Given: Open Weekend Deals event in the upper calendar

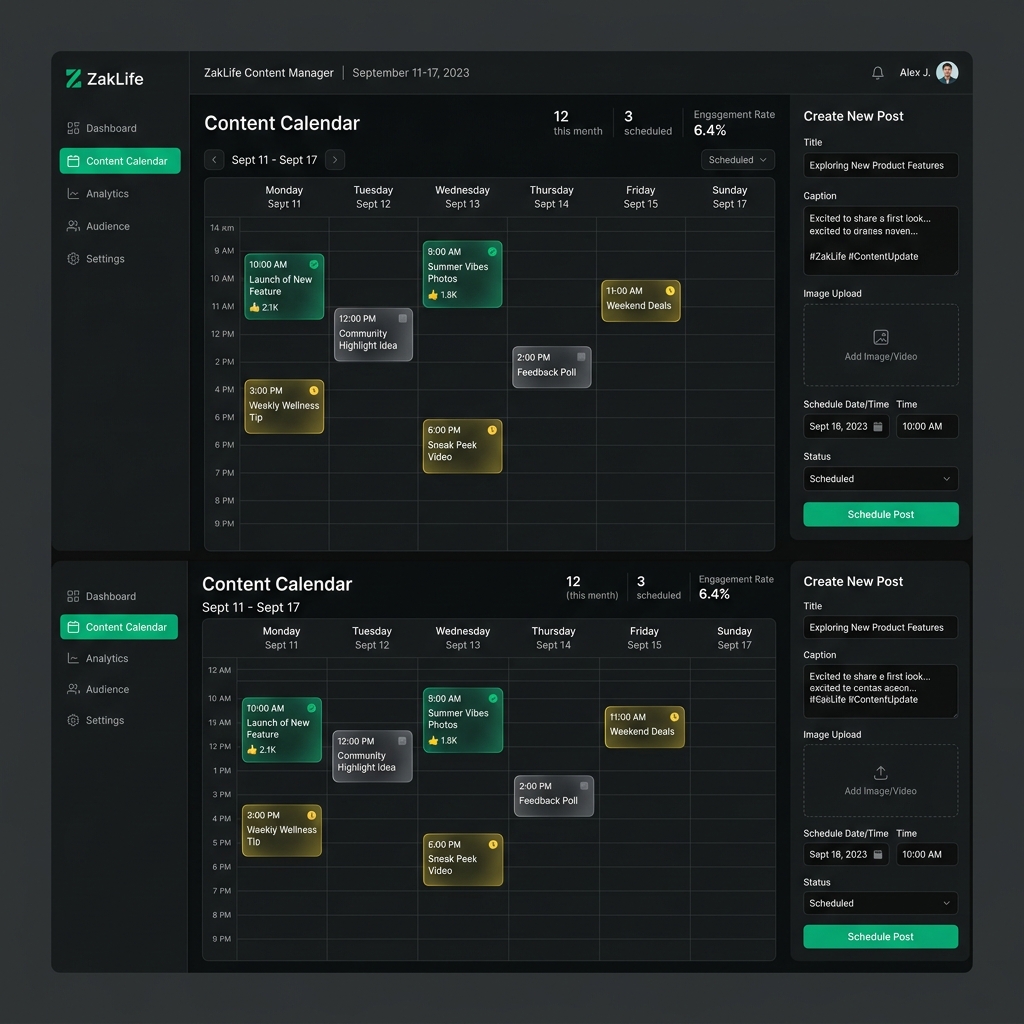Looking at the screenshot, I should coord(641,301).
